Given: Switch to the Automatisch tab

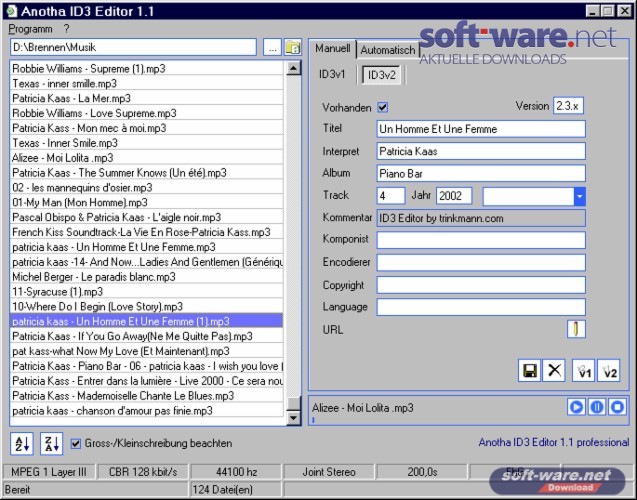Looking at the screenshot, I should 388,50.
